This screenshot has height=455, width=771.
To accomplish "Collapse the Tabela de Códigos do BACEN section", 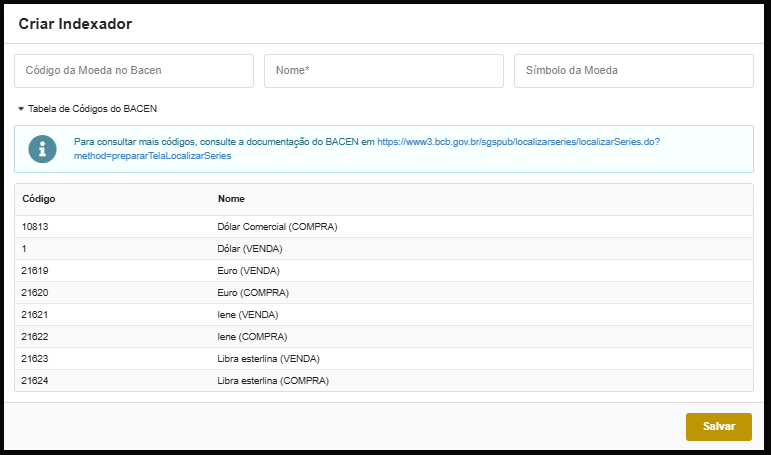I will (x=86, y=108).
